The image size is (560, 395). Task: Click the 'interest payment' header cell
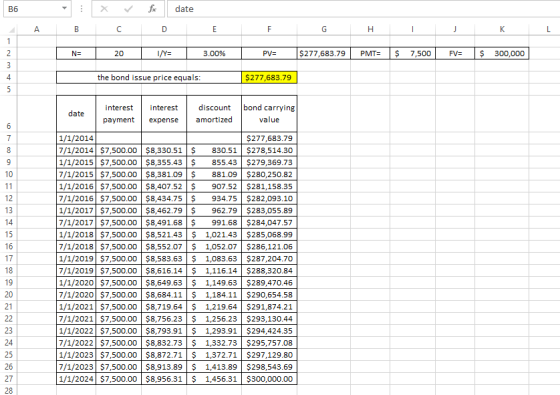(x=119, y=114)
